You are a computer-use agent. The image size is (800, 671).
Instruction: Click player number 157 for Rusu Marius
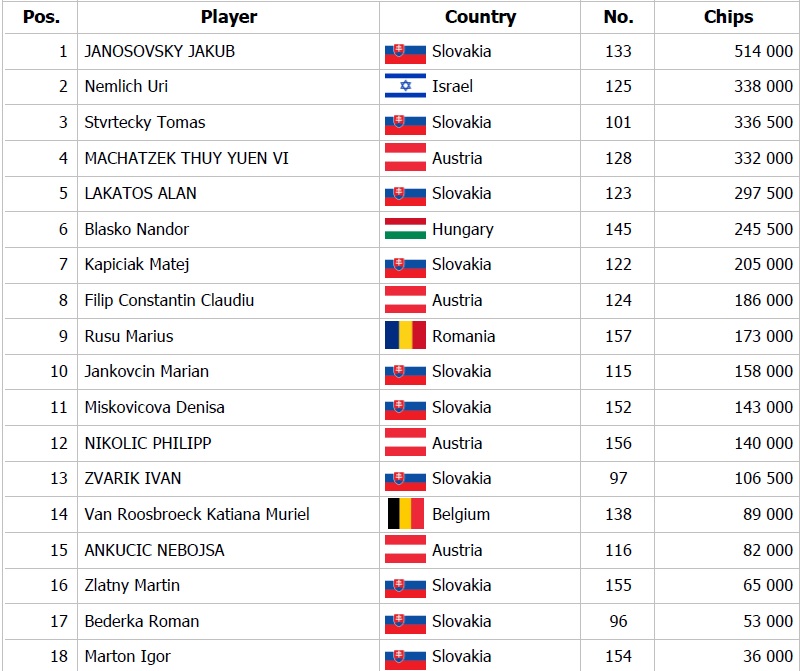618,336
